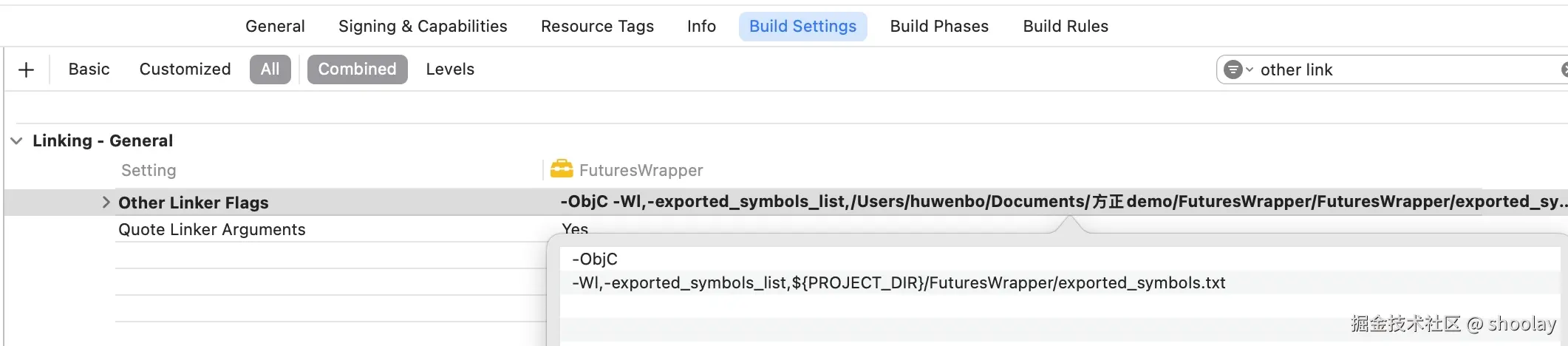The height and width of the screenshot is (346, 1568).
Task: Open the search filter options icon
Action: [x=1237, y=69]
